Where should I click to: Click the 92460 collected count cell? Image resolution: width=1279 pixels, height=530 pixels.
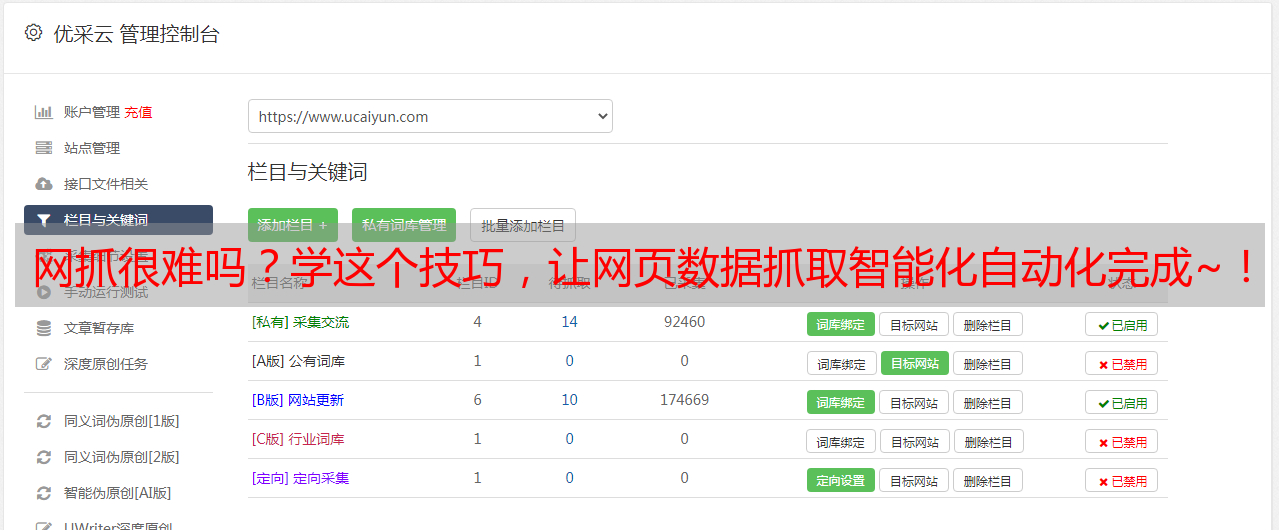(684, 322)
